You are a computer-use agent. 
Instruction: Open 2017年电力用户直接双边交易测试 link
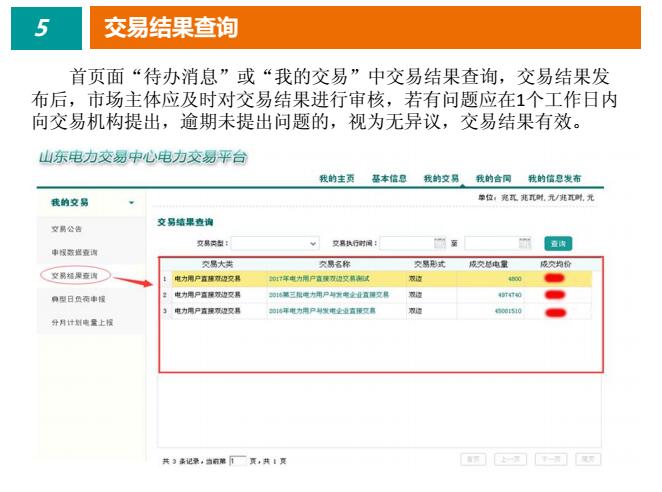(319, 279)
